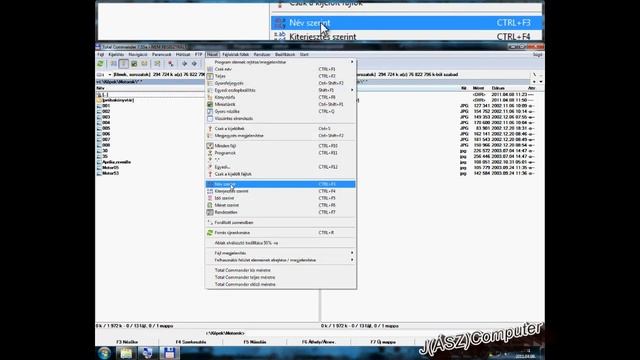Select file 001 in left panel
This screenshot has height=360, width=640.
click(106, 106)
